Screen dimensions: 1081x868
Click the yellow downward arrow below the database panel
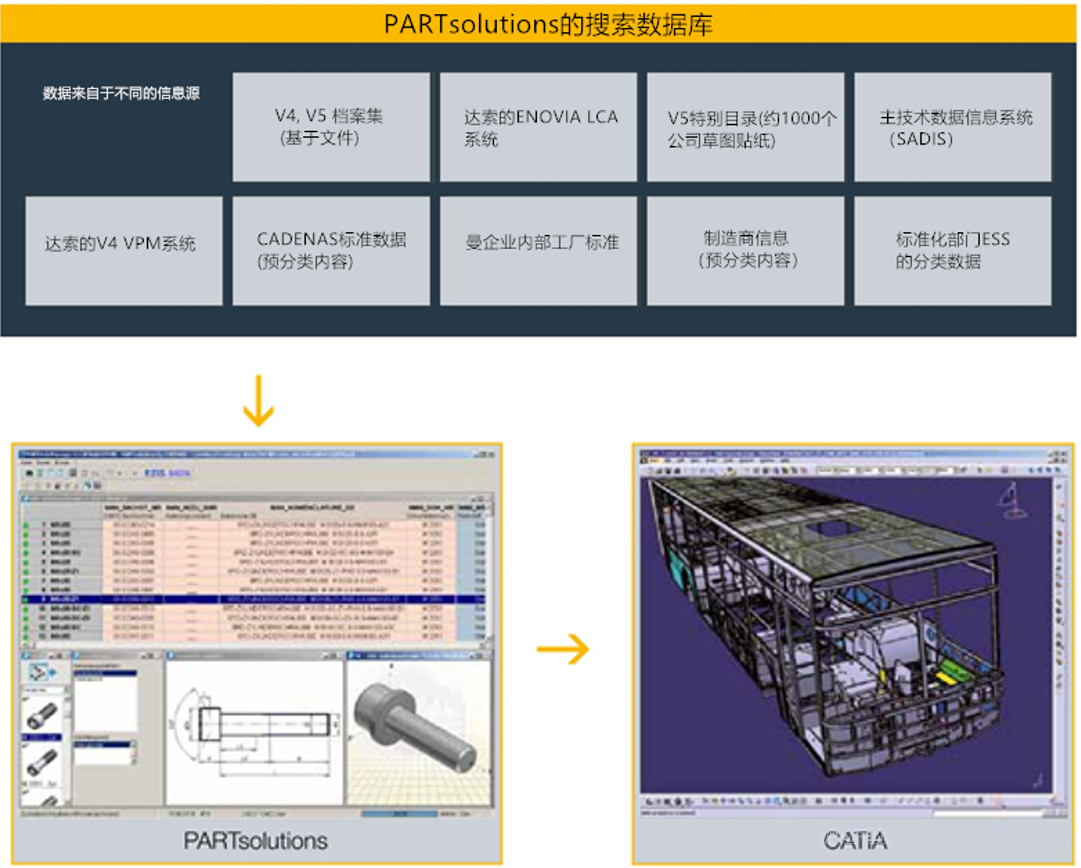[x=258, y=400]
